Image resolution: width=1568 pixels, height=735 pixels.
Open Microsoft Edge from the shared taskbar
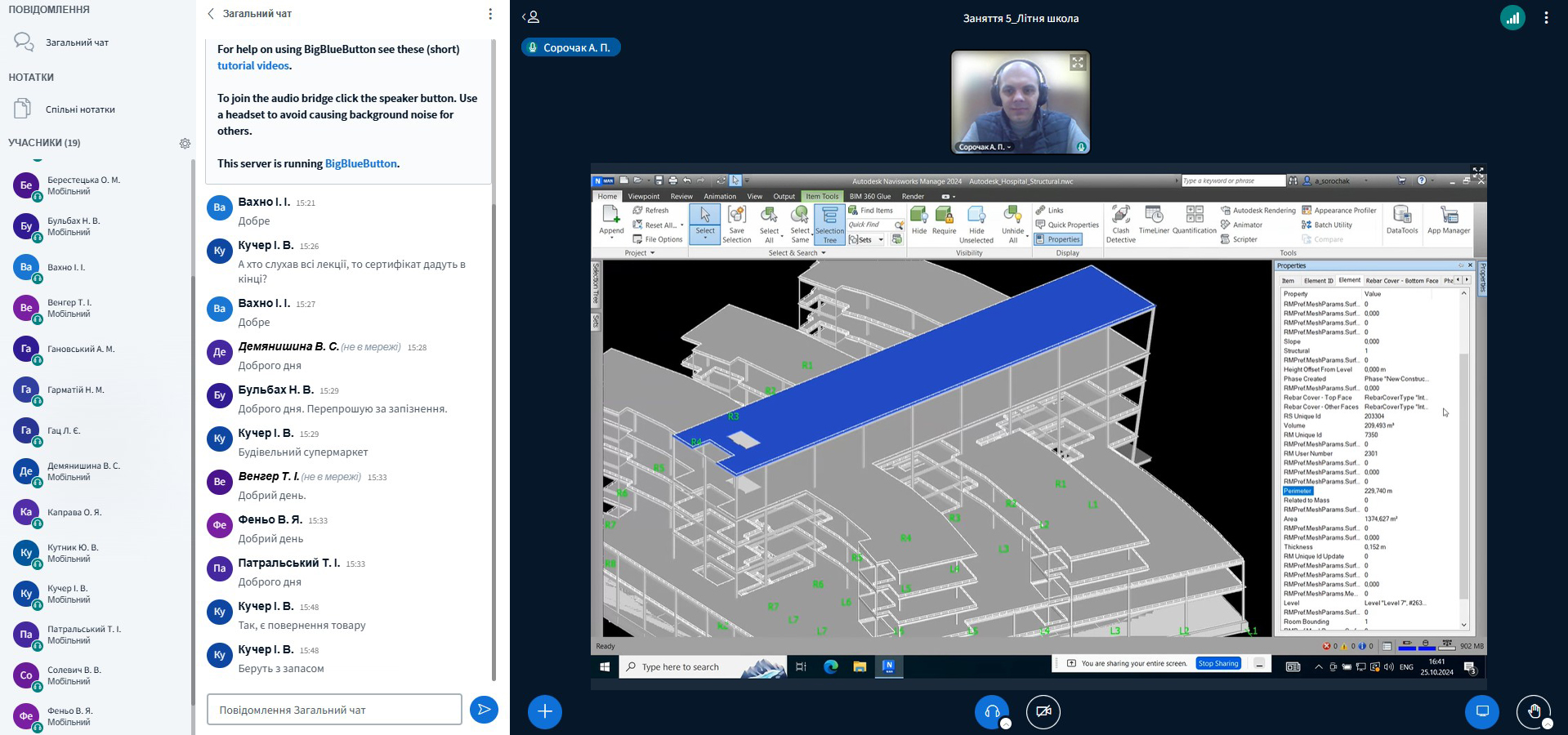click(831, 666)
